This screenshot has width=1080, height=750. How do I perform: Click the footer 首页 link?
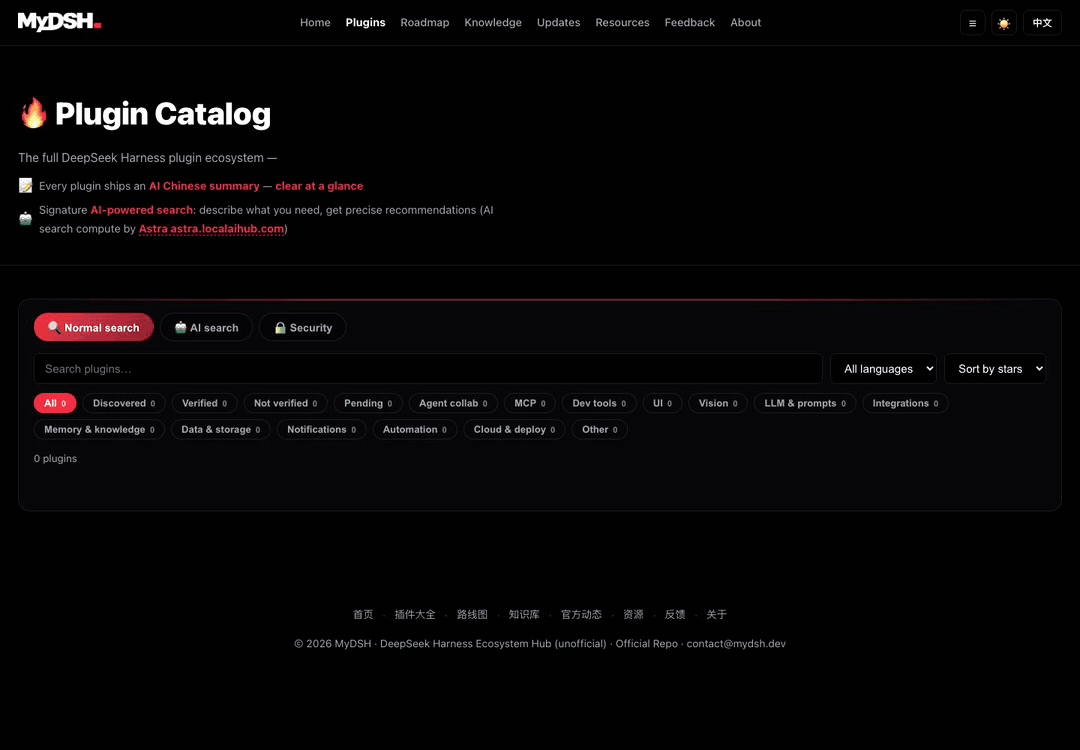[x=363, y=614]
